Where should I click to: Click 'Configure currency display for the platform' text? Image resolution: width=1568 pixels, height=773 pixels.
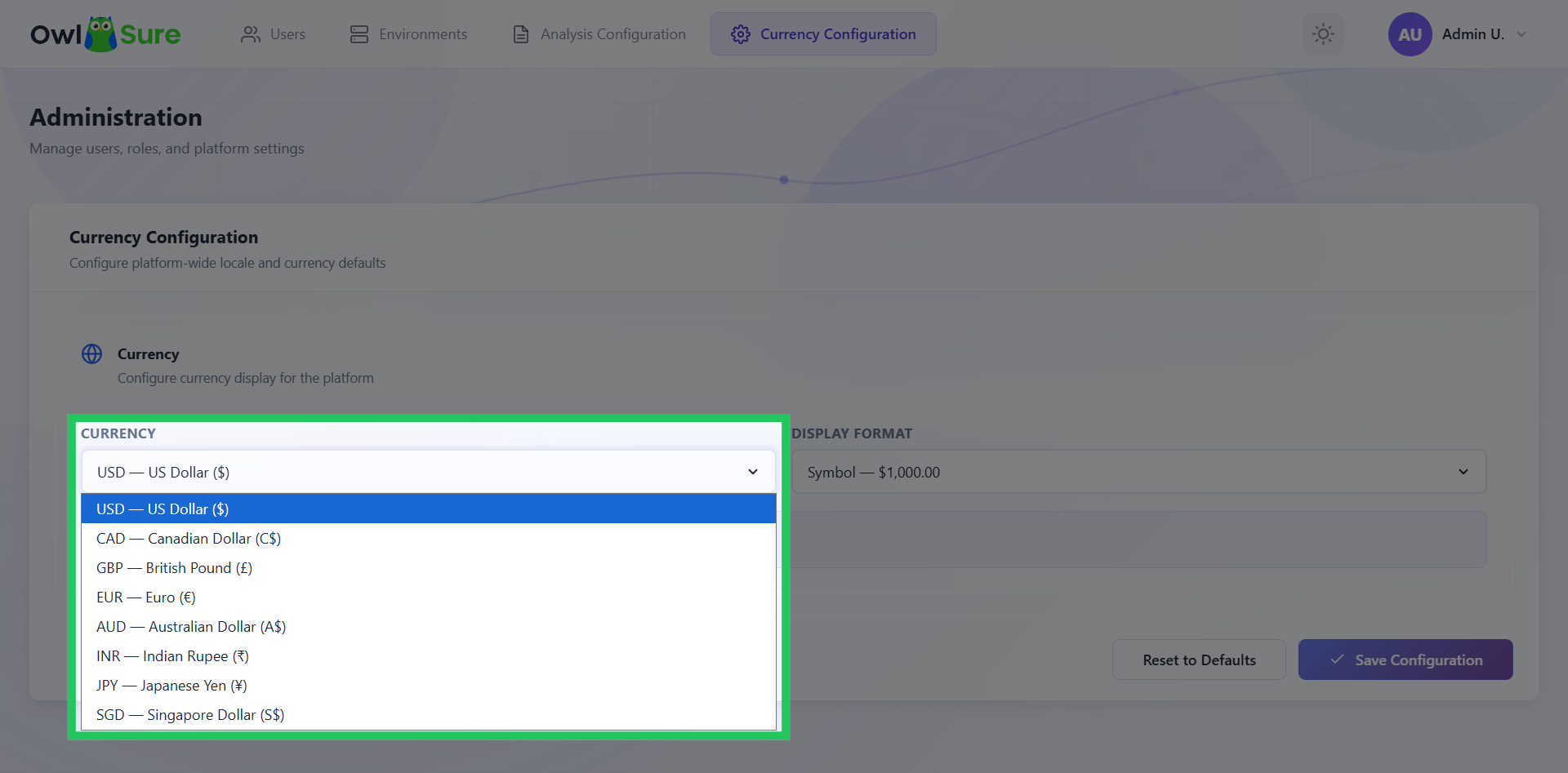[x=246, y=378]
